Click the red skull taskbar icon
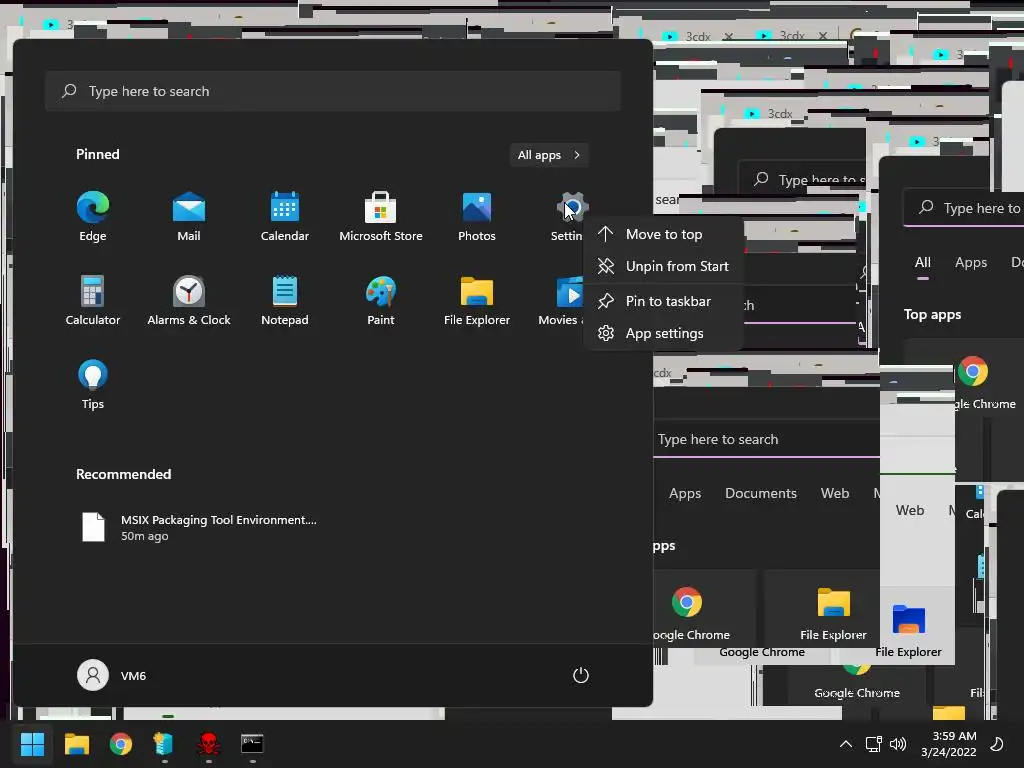 (x=208, y=744)
